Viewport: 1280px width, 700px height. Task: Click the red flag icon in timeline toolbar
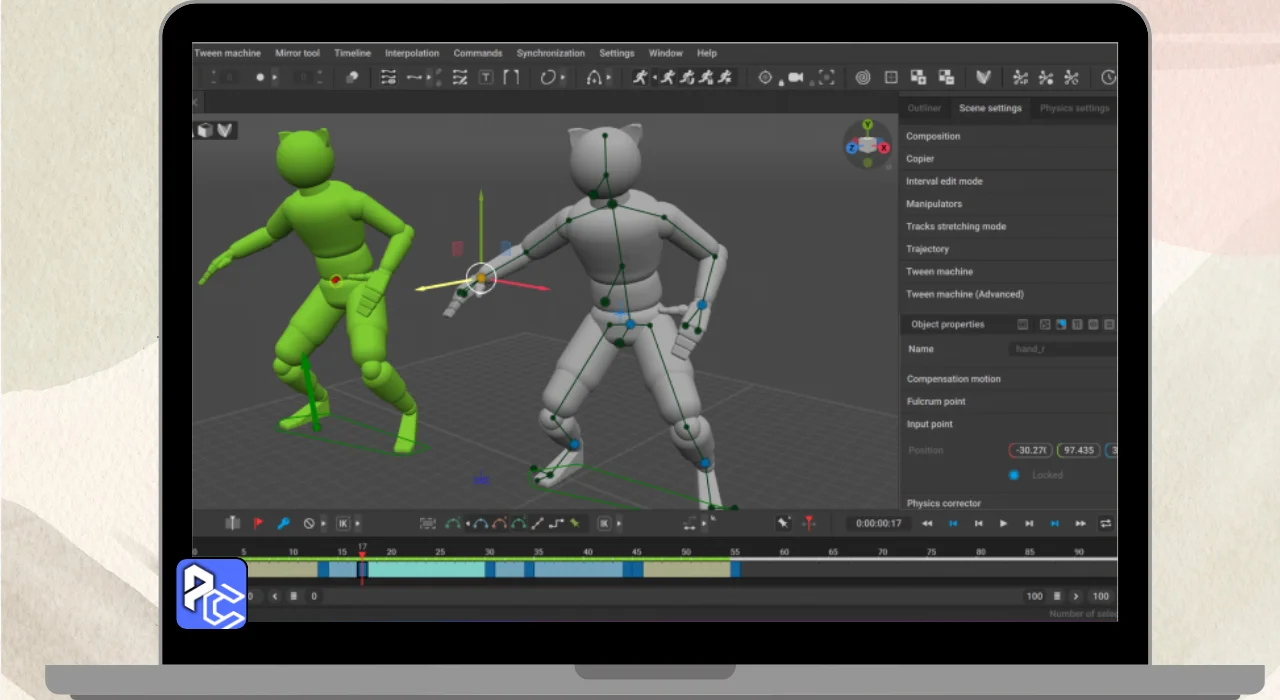258,523
